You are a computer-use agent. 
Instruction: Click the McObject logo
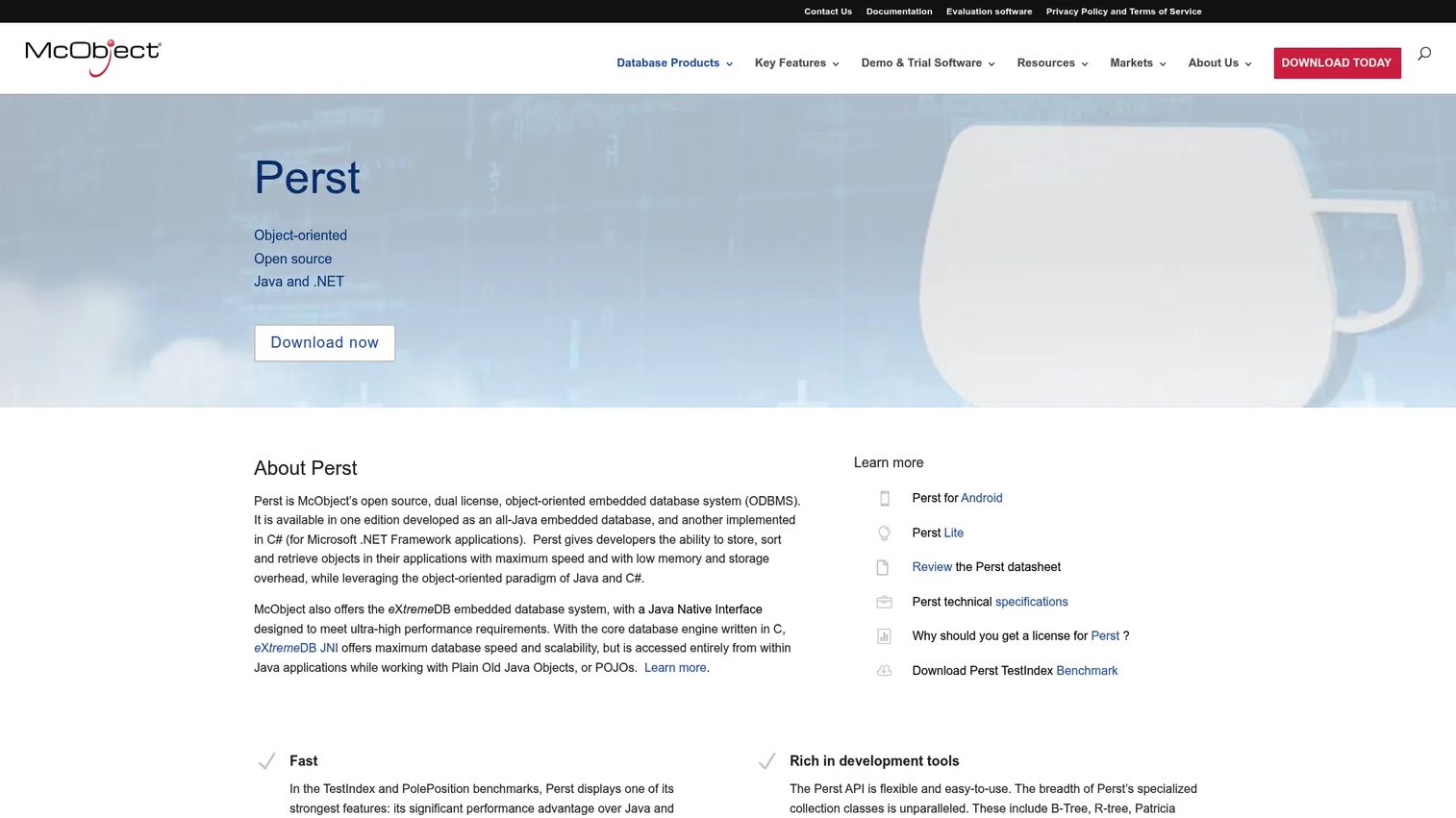coord(93,58)
